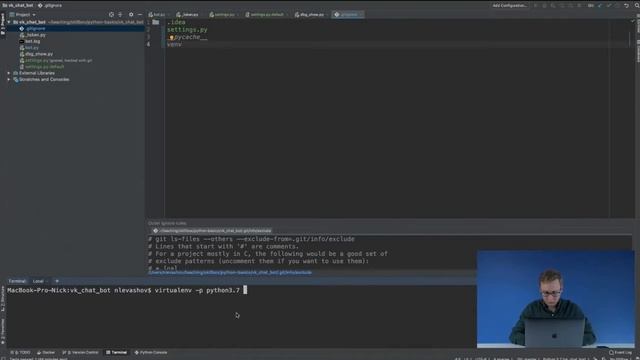Click the VCS commit checkmark icon
The width and height of the screenshot is (640, 360).
[x=609, y=6]
